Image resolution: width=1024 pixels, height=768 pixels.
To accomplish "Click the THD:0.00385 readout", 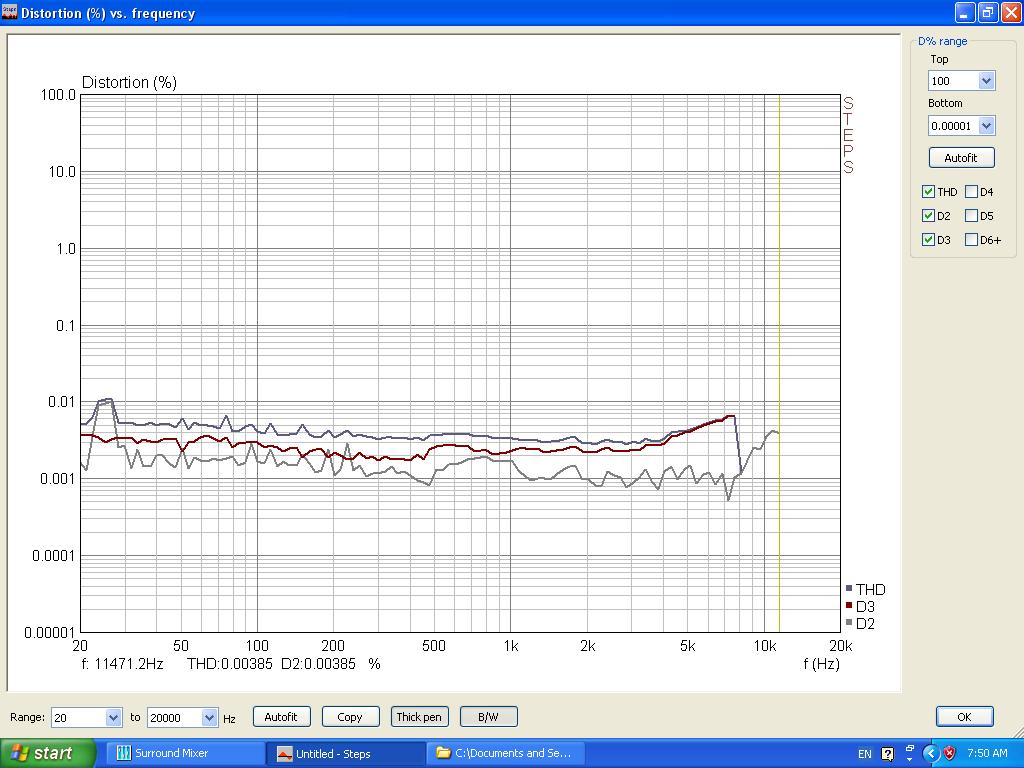I will pyautogui.click(x=229, y=664).
